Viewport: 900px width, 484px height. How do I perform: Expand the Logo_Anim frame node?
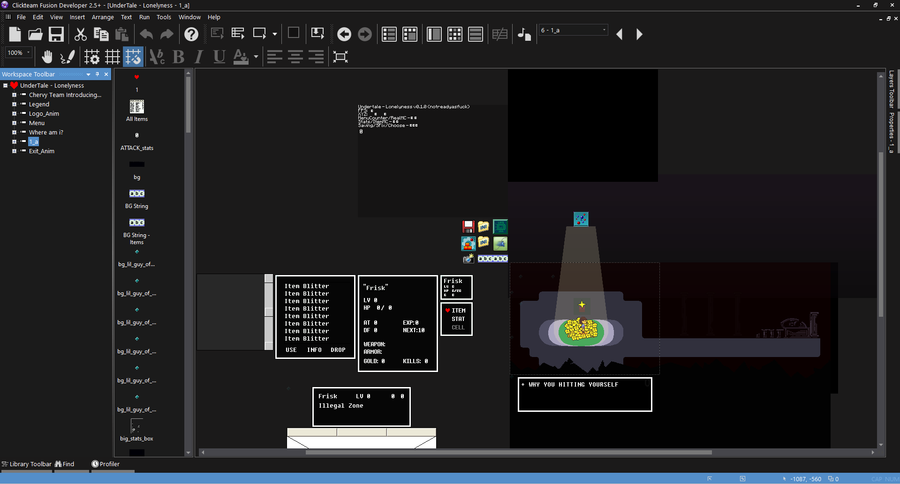[x=14, y=114]
